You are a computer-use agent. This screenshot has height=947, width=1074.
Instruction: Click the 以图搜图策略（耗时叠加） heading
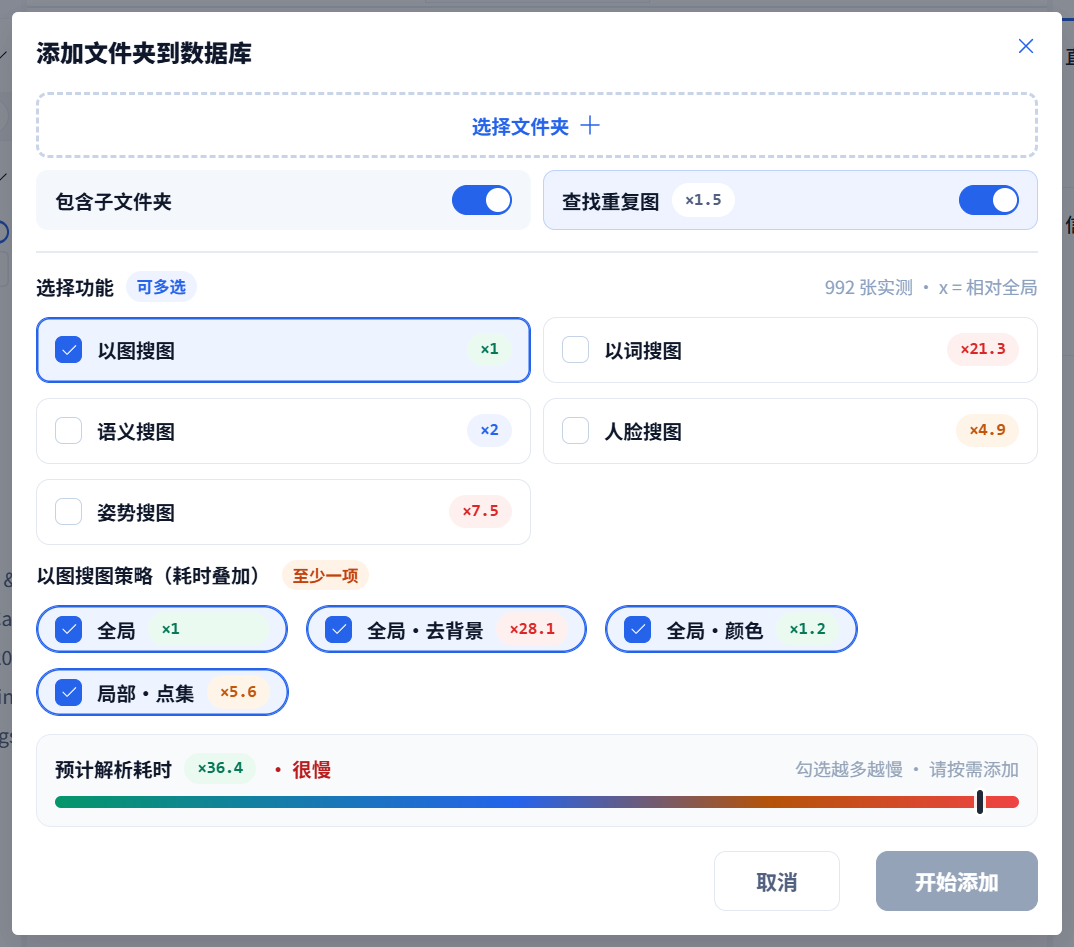point(149,576)
